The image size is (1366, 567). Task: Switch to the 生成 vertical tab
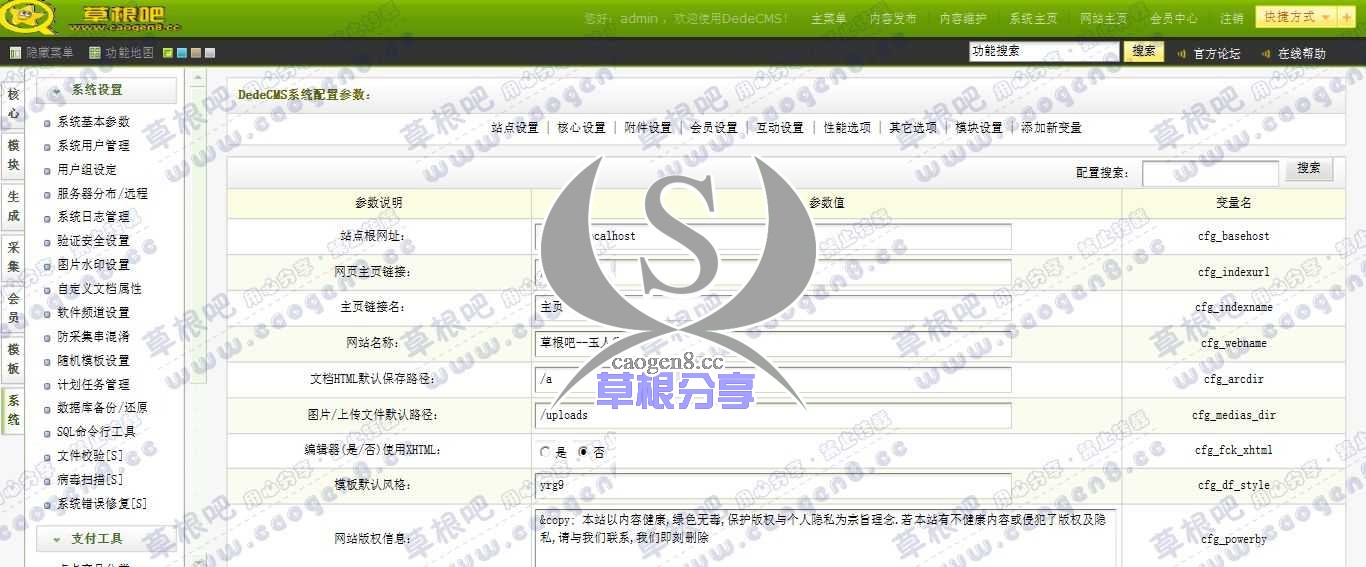[x=14, y=206]
